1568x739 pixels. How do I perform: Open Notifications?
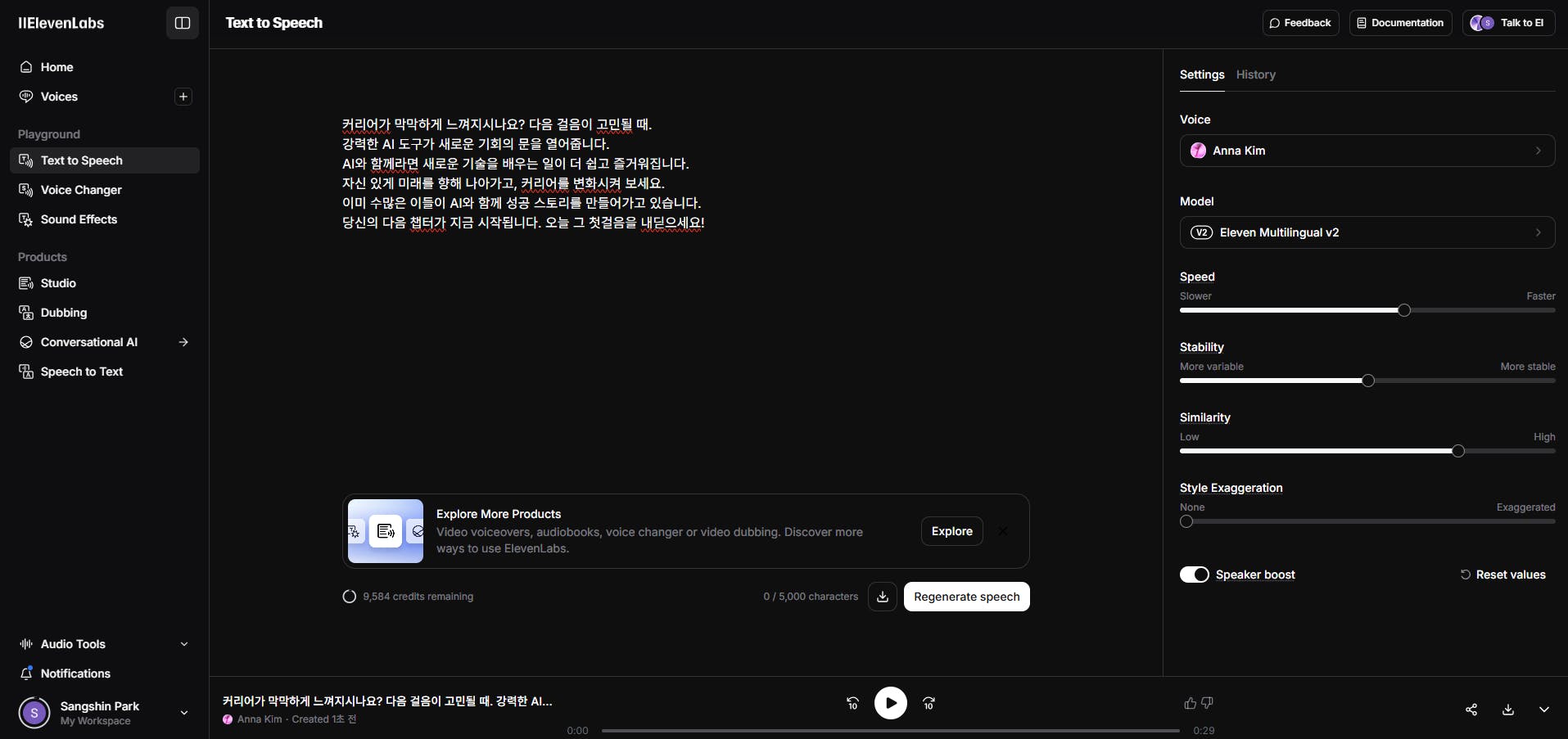coord(105,674)
